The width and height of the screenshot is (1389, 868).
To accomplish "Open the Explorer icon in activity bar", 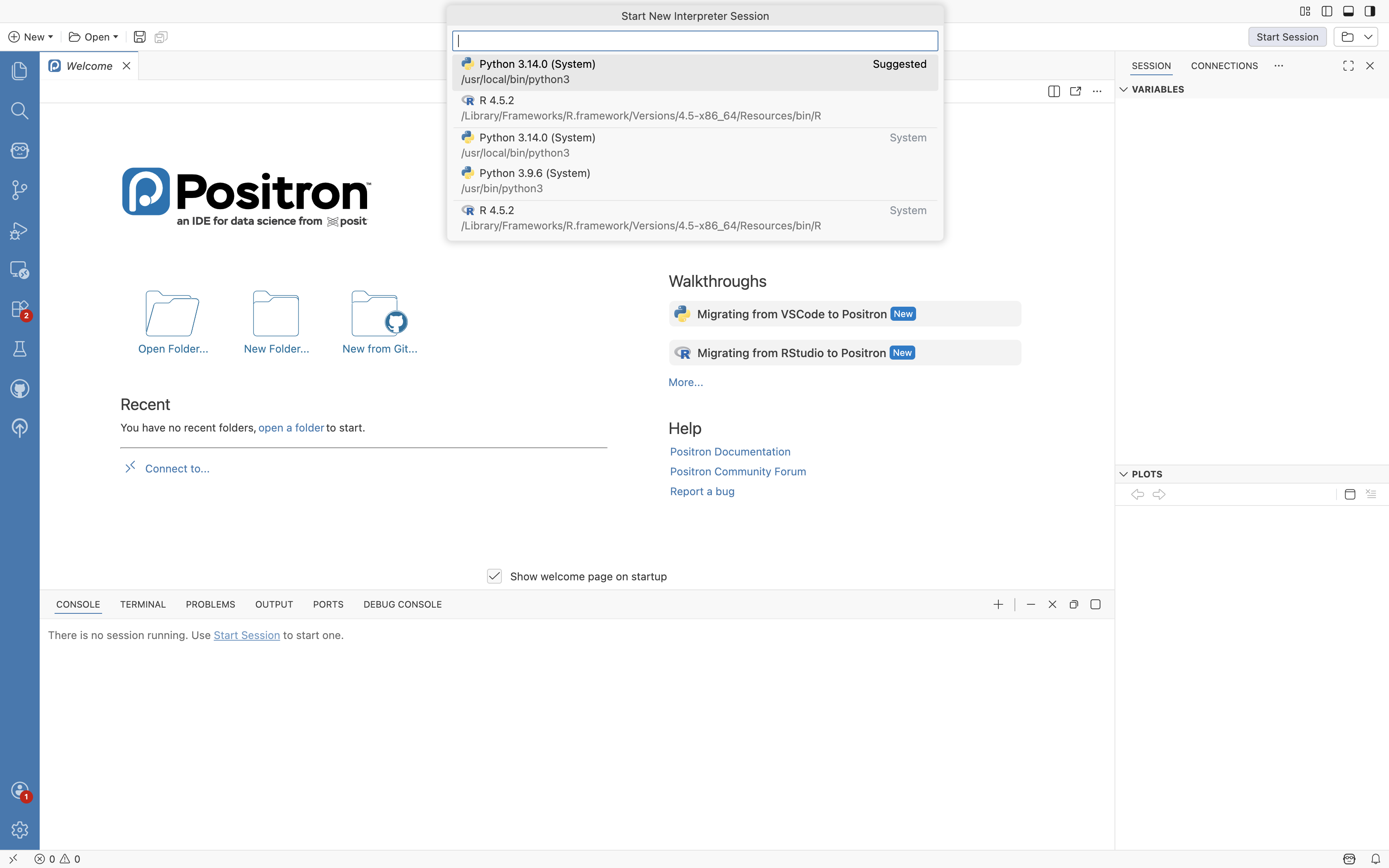I will click(x=19, y=71).
